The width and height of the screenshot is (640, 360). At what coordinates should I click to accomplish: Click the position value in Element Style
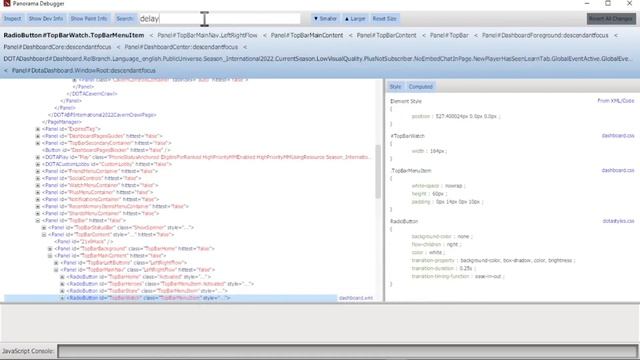(x=466, y=116)
